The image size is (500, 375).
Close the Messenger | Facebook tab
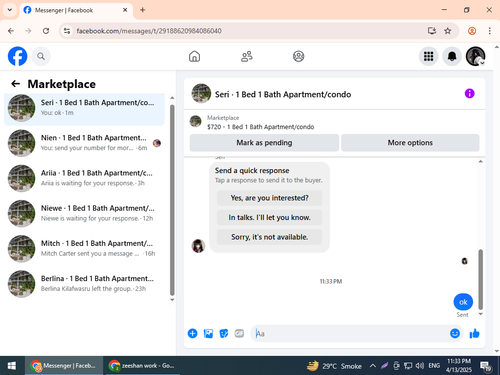pos(125,10)
